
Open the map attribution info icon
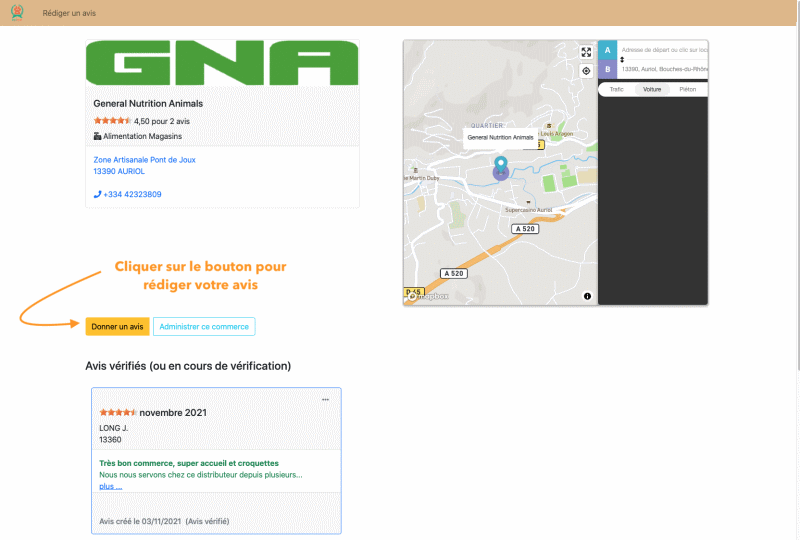(586, 296)
